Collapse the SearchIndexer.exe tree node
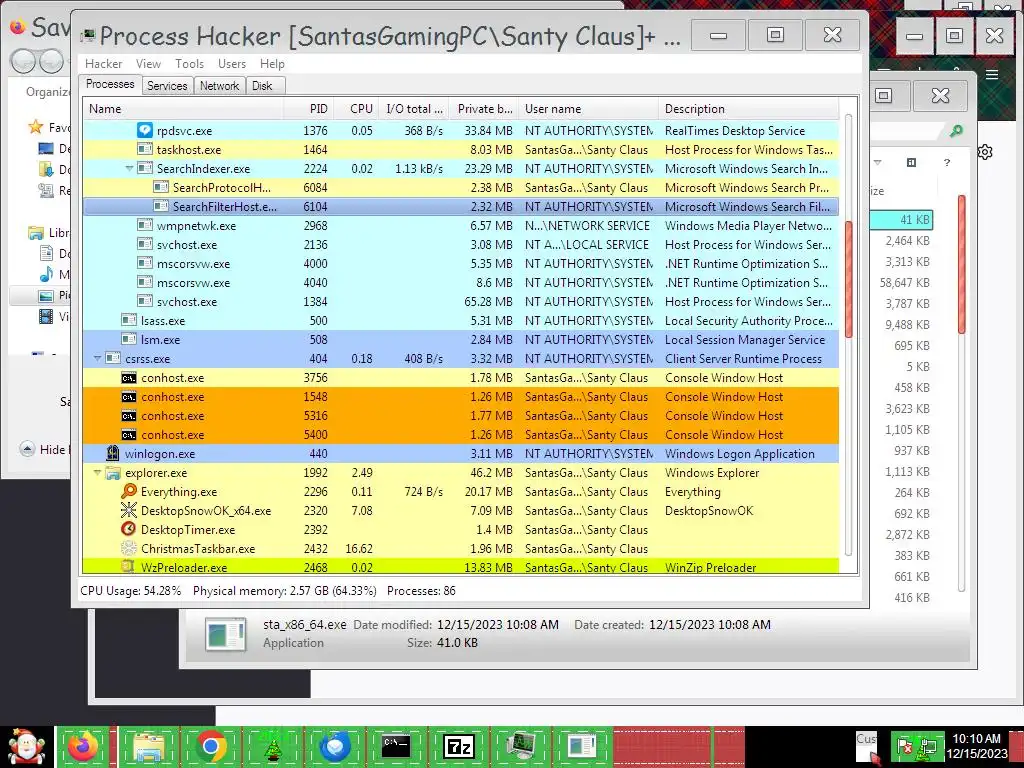The height and width of the screenshot is (768, 1024). pos(129,168)
